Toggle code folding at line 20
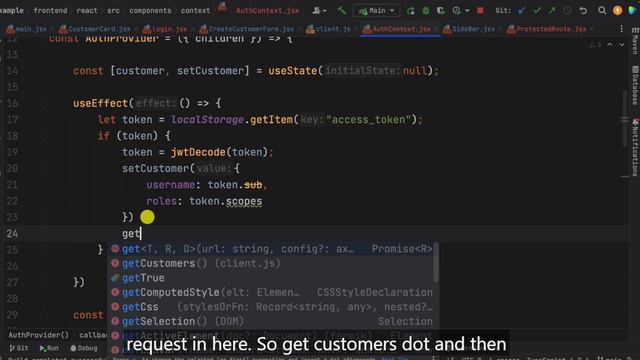Image resolution: width=640 pixels, height=360 pixels. (x=44, y=168)
